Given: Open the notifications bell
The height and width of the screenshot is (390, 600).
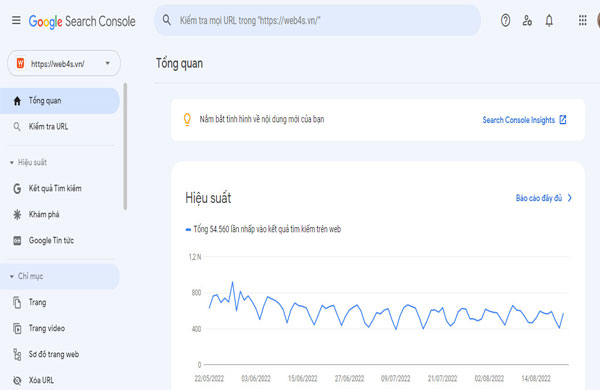Looking at the screenshot, I should tap(549, 20).
